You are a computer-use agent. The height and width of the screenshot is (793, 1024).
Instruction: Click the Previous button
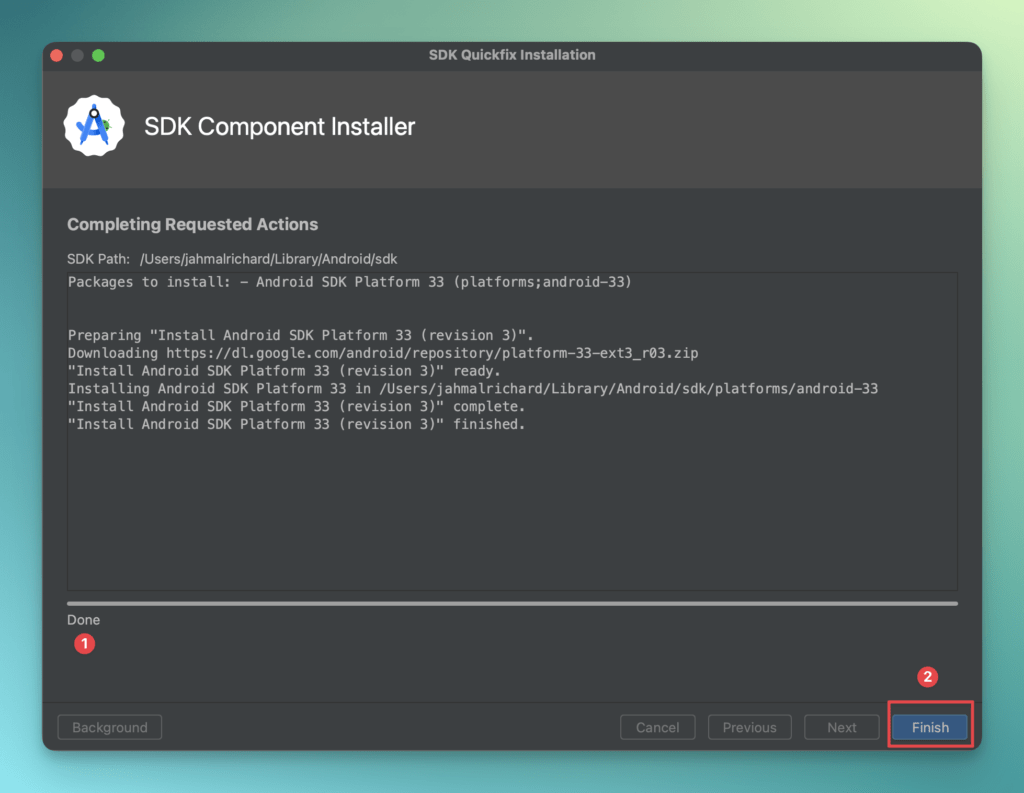point(749,727)
